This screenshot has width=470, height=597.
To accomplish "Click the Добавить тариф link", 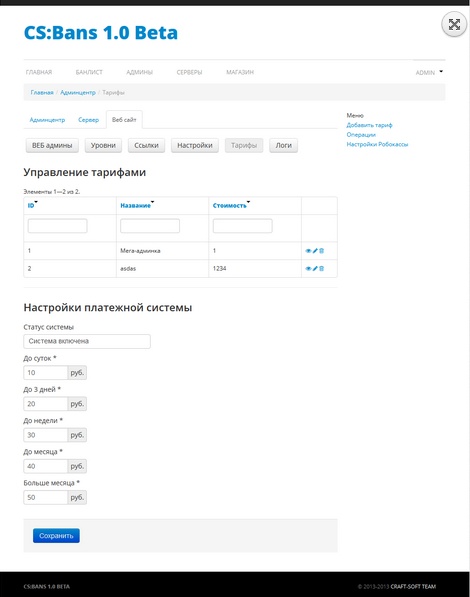I will point(369,125).
